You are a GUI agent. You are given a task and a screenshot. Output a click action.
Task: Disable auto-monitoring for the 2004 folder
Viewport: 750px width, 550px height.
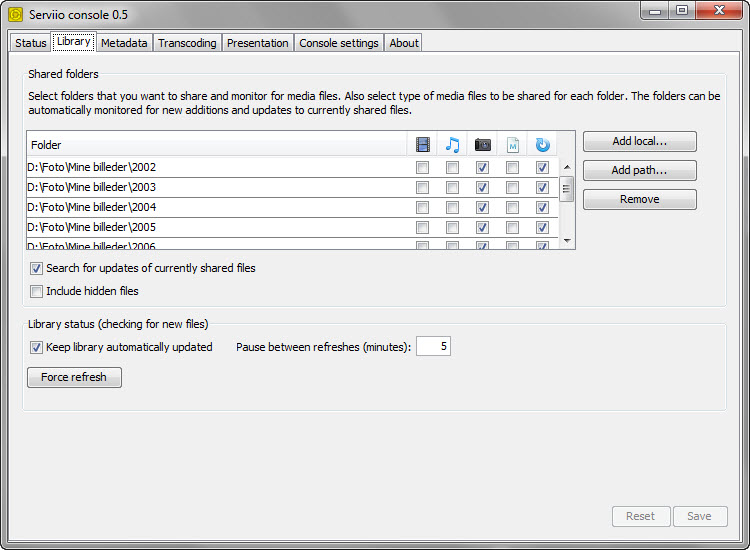coord(542,208)
